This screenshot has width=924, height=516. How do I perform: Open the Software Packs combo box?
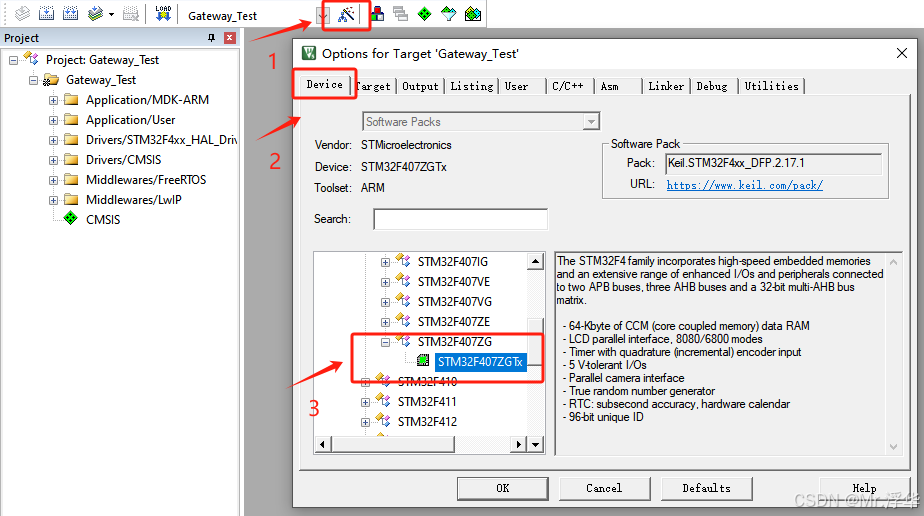(481, 121)
